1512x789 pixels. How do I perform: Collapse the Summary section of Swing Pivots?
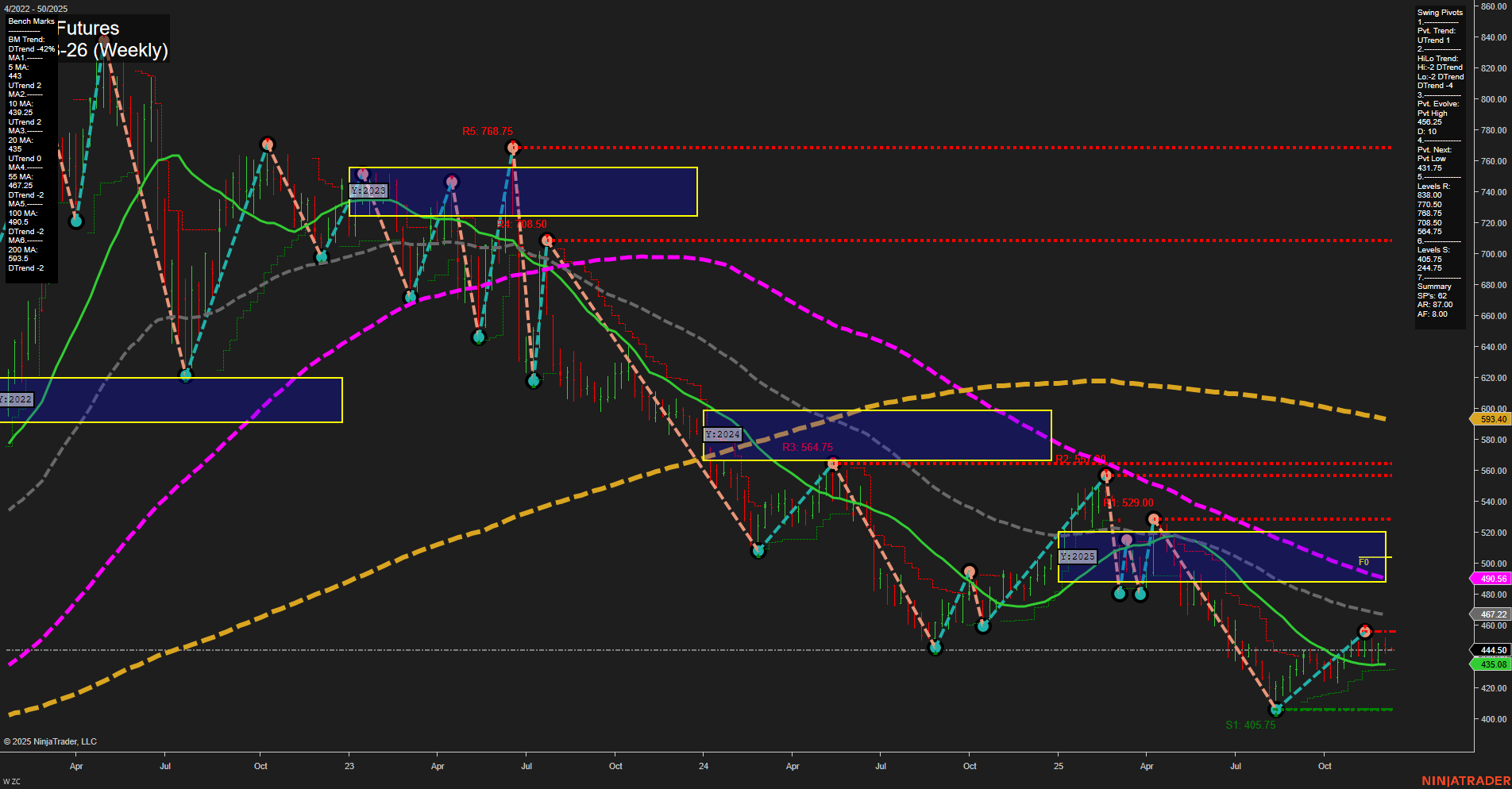point(1436,287)
